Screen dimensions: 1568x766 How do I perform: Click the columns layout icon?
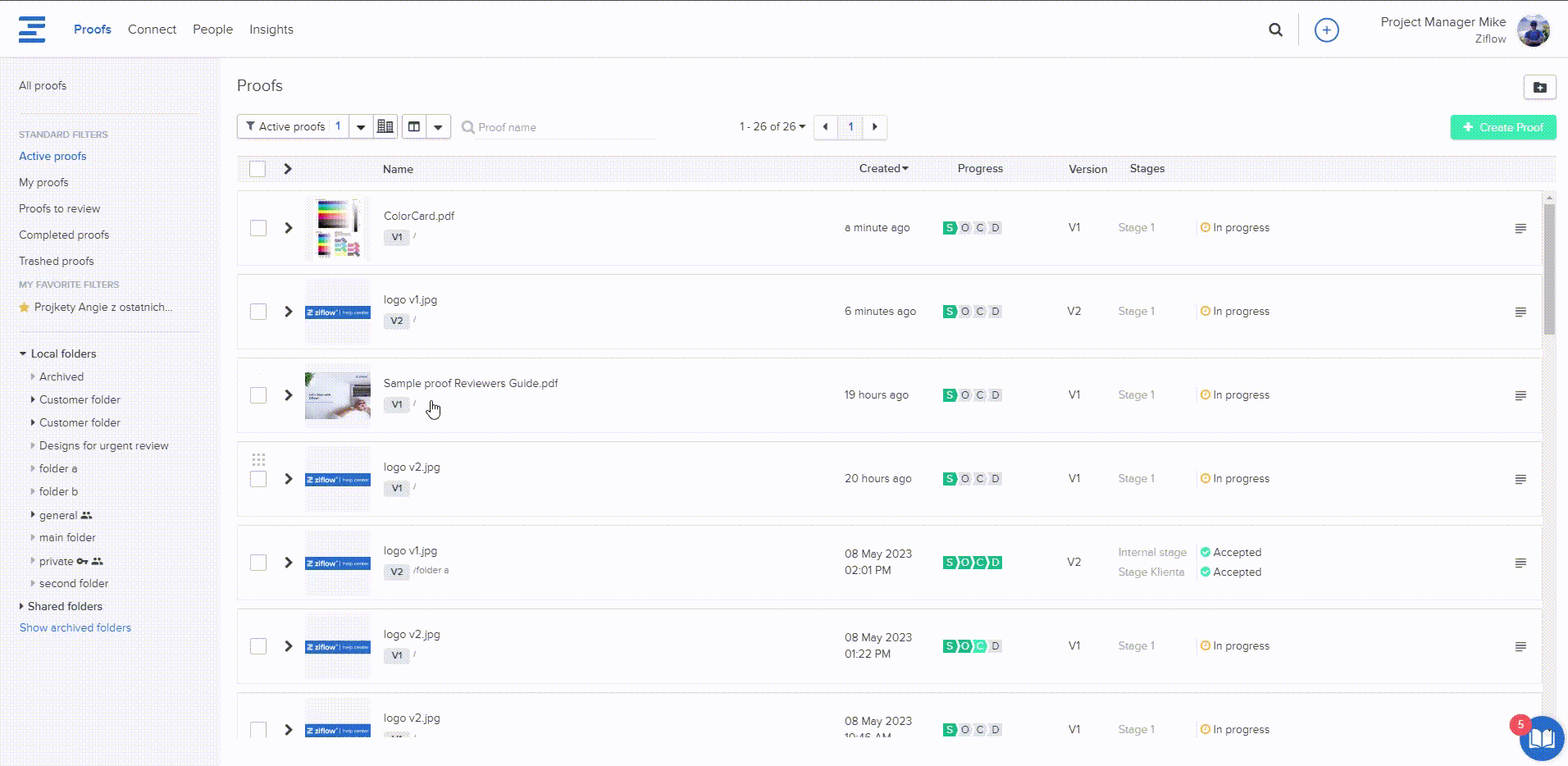[414, 126]
